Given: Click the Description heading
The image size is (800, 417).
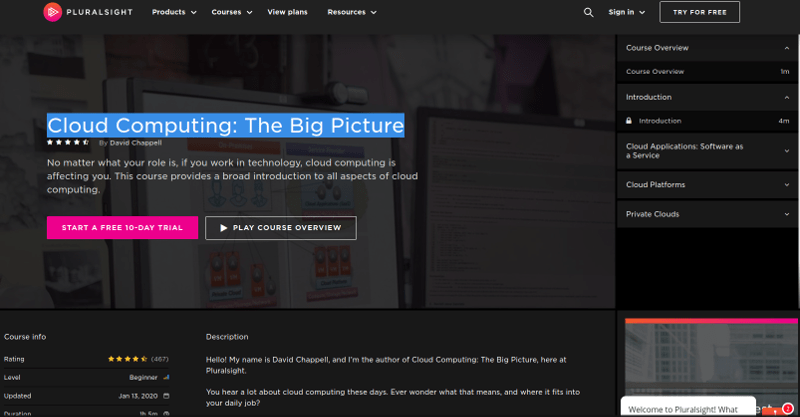Looking at the screenshot, I should (227, 337).
